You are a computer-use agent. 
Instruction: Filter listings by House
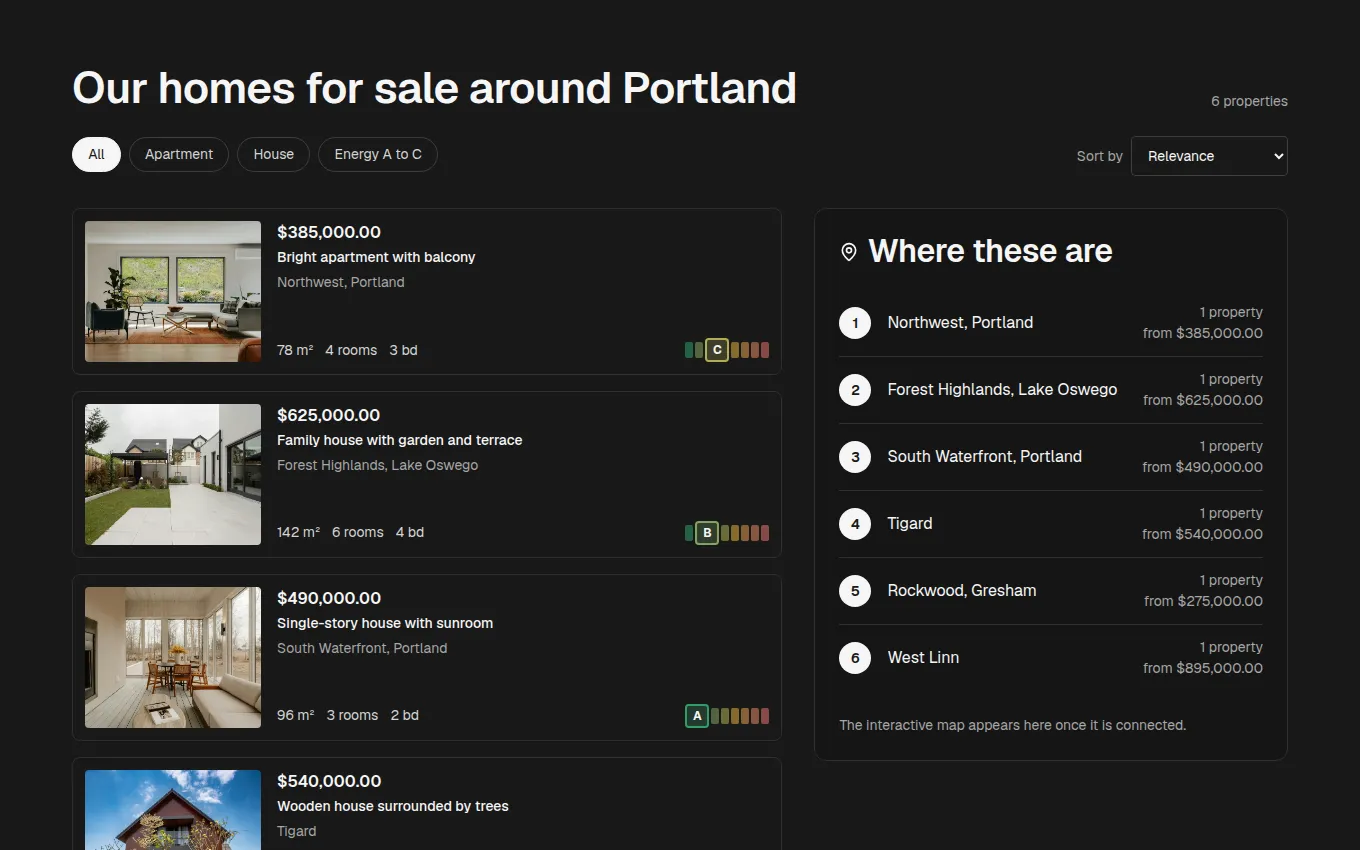(x=273, y=154)
